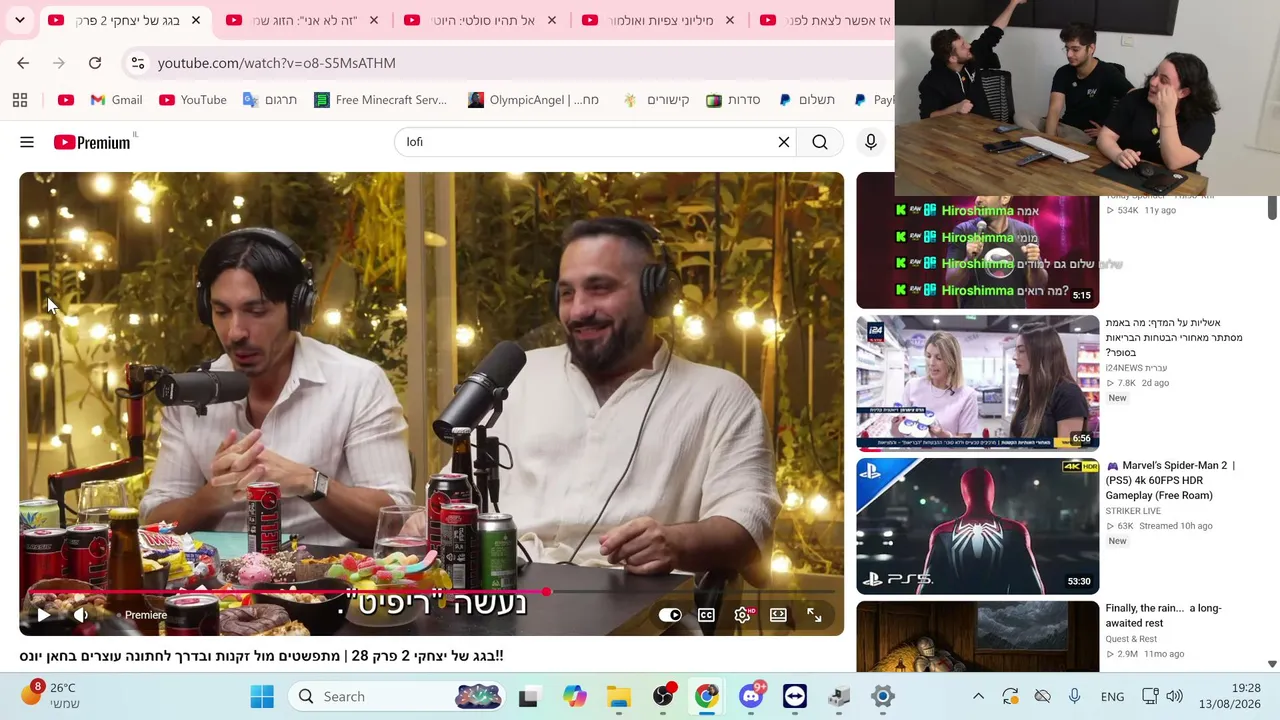Clear the 'lofi' search query
The width and height of the screenshot is (1280, 720).
[x=784, y=142]
